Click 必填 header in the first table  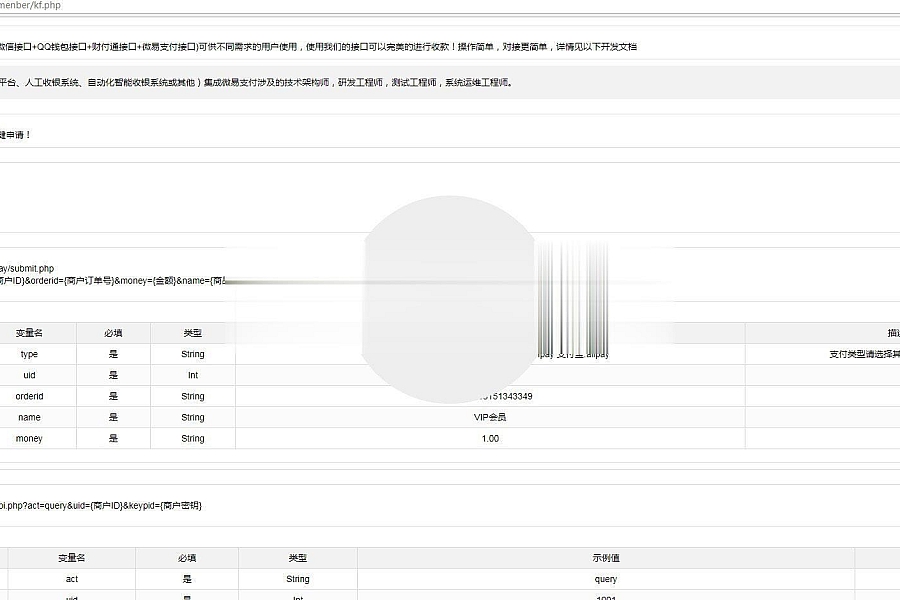113,333
